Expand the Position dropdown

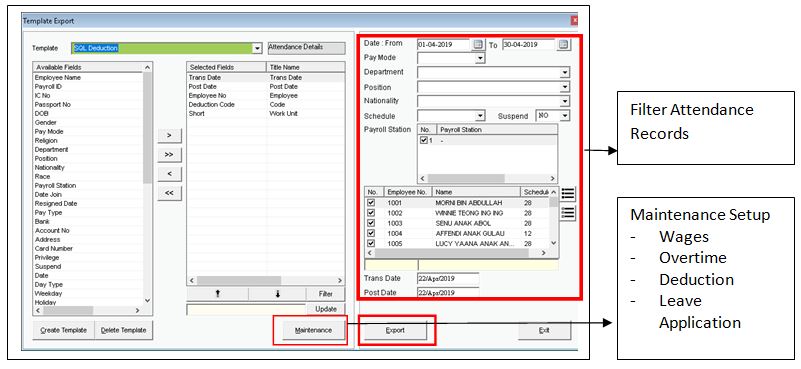point(564,87)
